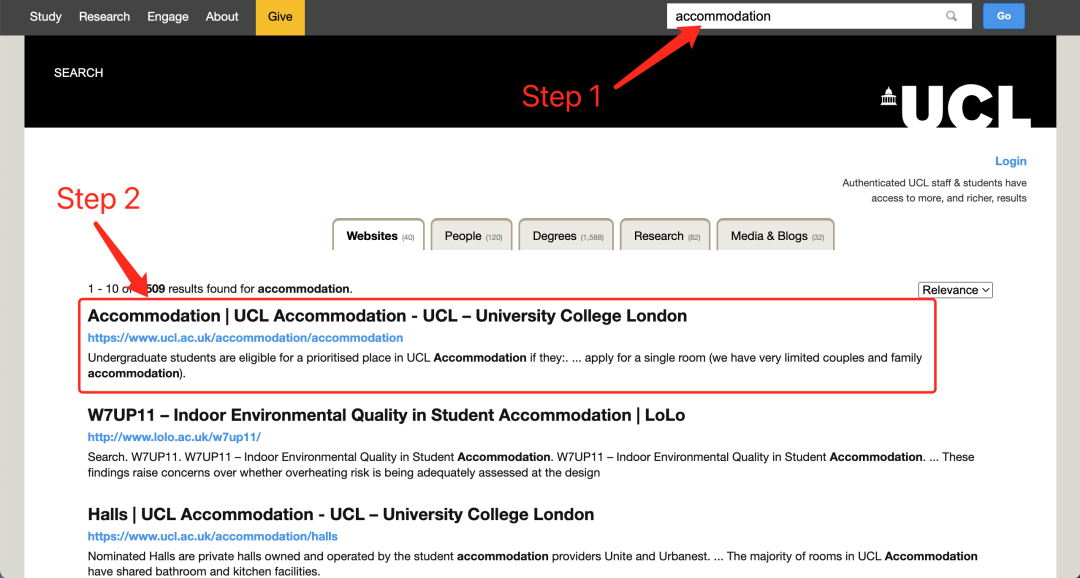The image size is (1080, 578).
Task: Click the 'Authenticated UCL staff & students' notice
Action: click(935, 191)
